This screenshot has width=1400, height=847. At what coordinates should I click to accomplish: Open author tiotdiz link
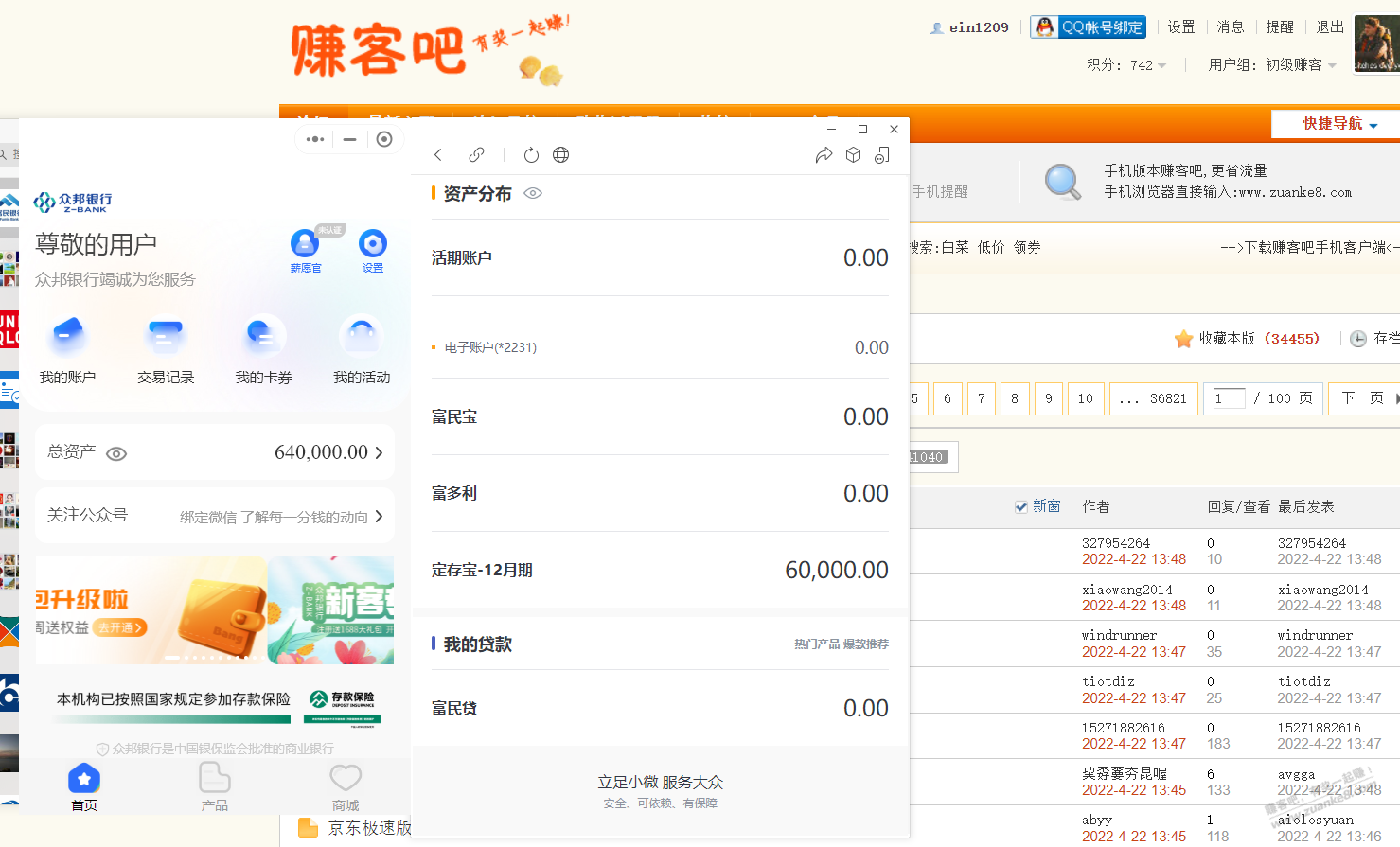click(1108, 681)
